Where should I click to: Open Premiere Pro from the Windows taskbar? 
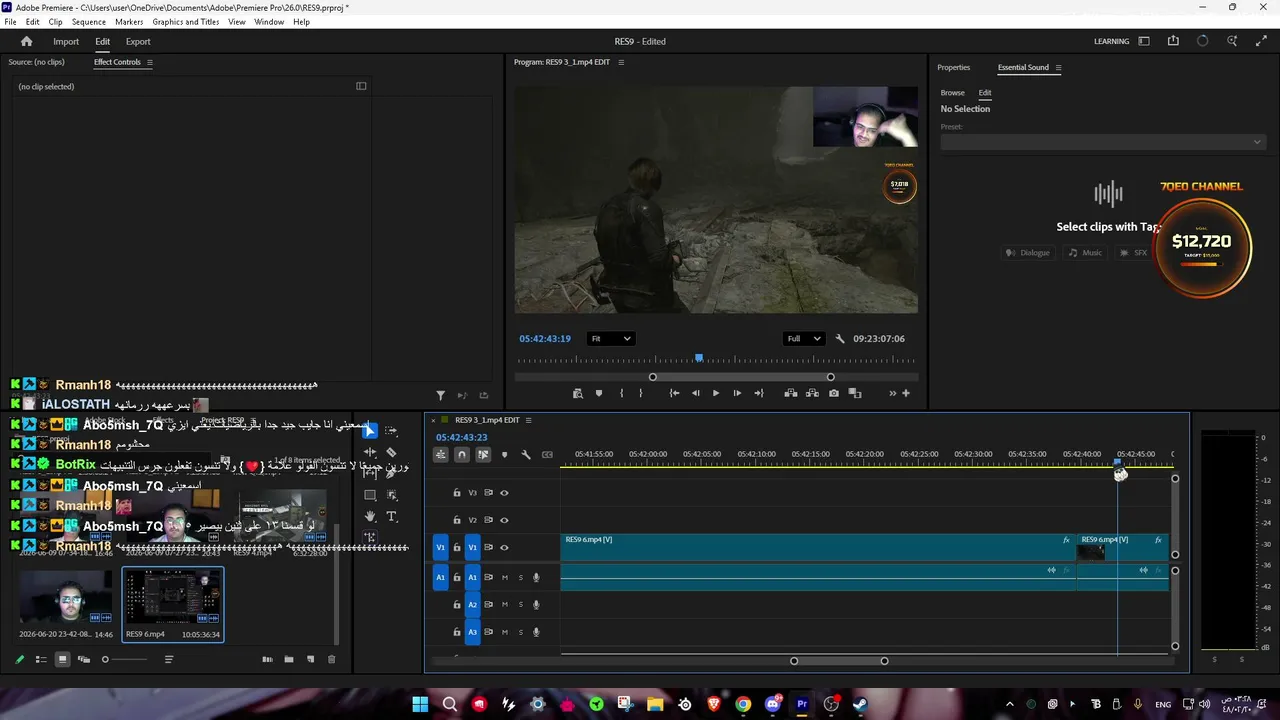802,704
